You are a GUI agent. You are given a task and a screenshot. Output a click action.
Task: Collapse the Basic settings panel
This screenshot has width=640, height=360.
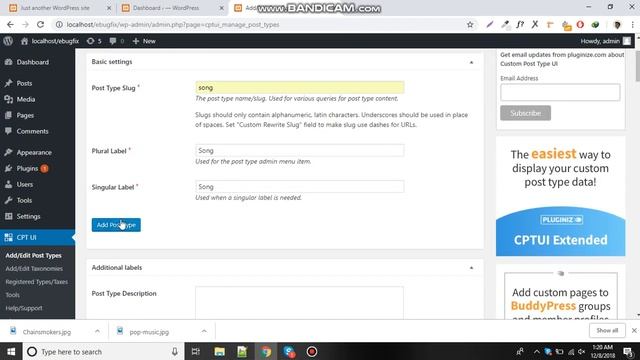click(471, 62)
